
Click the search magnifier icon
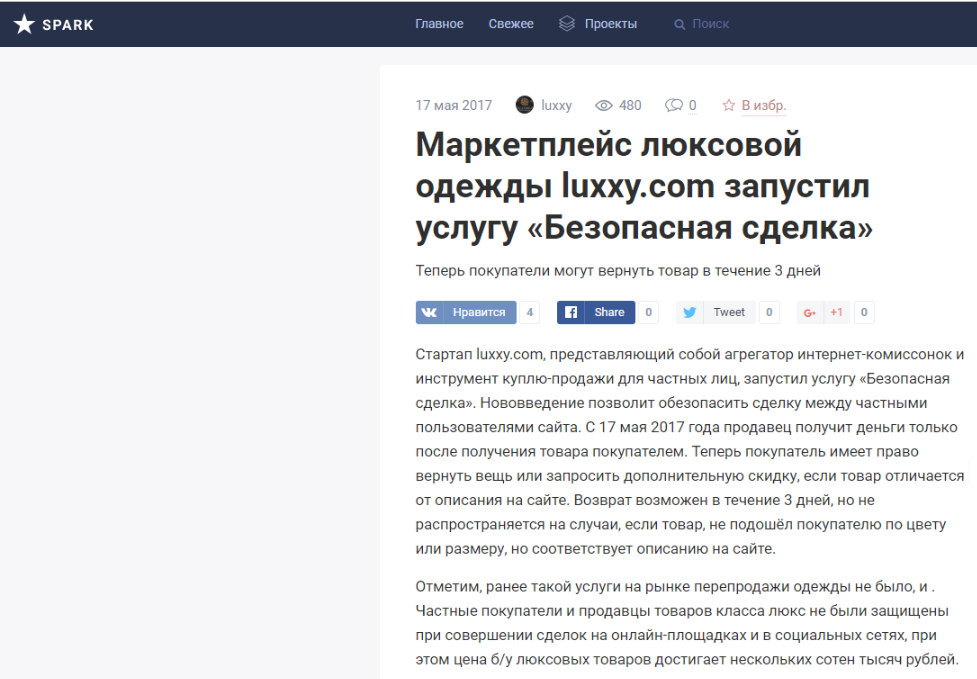pos(680,24)
